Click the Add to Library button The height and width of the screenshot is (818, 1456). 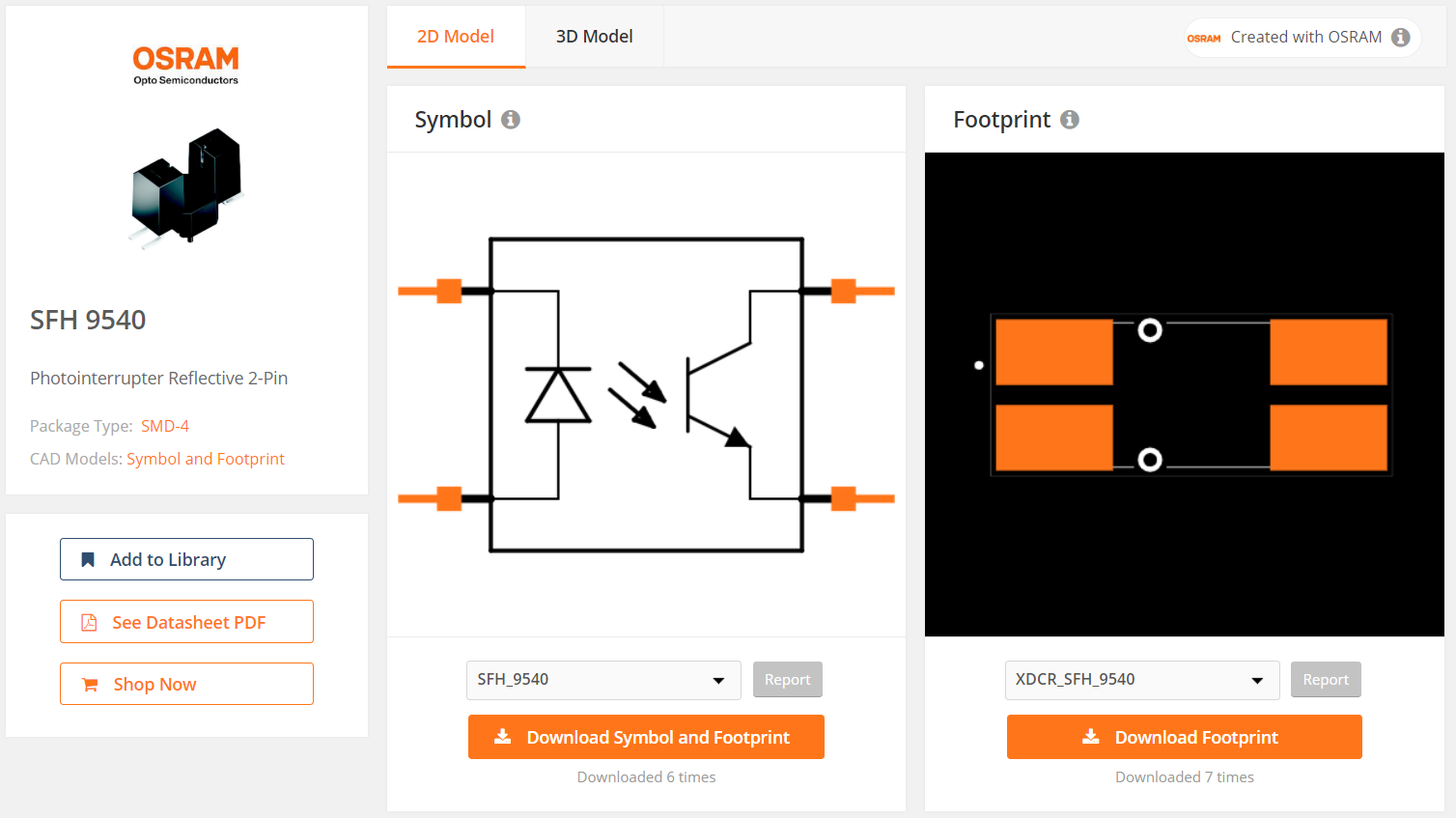tap(186, 558)
